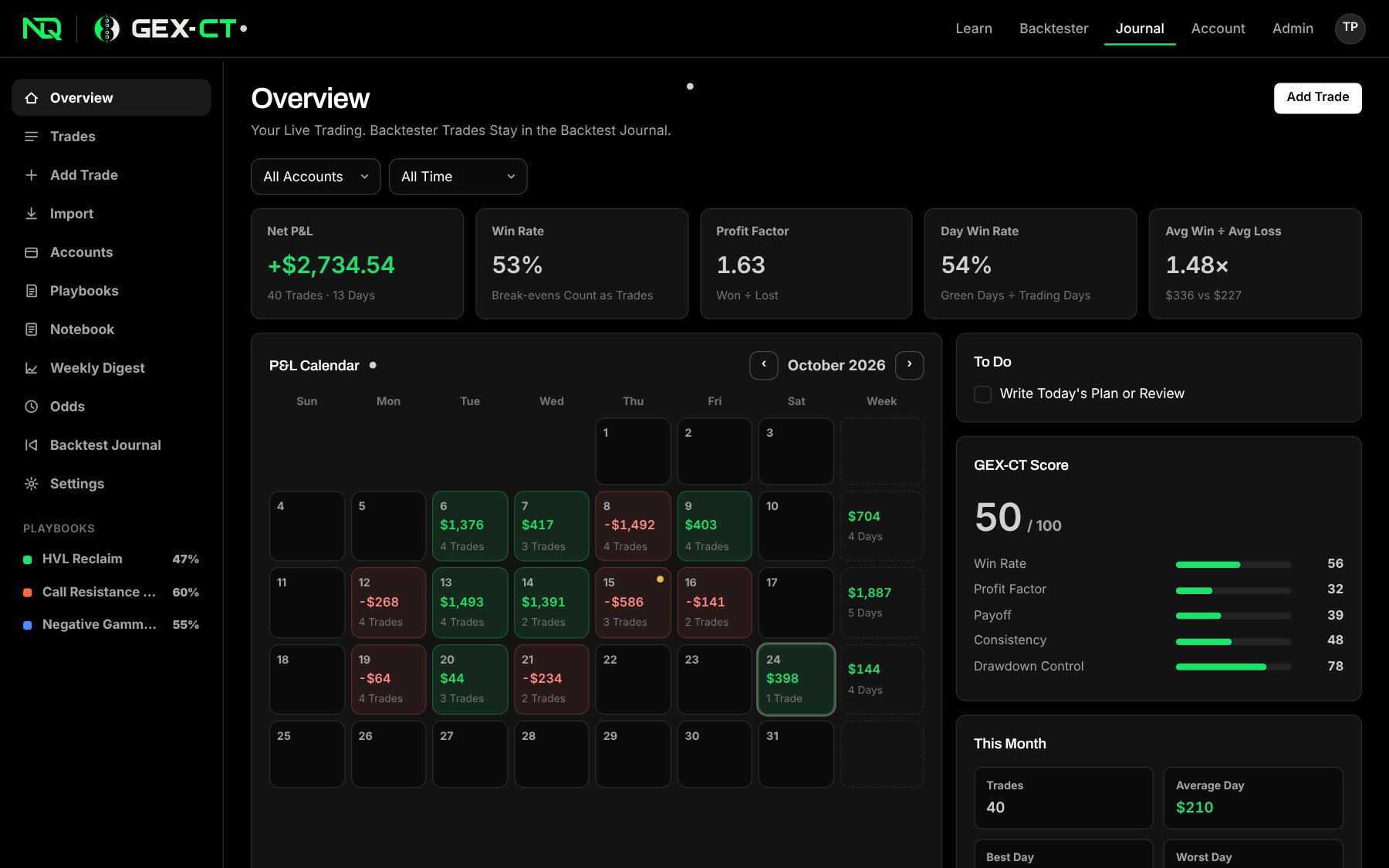
Task: Open October 13 day with $1,493
Action: tap(470, 603)
